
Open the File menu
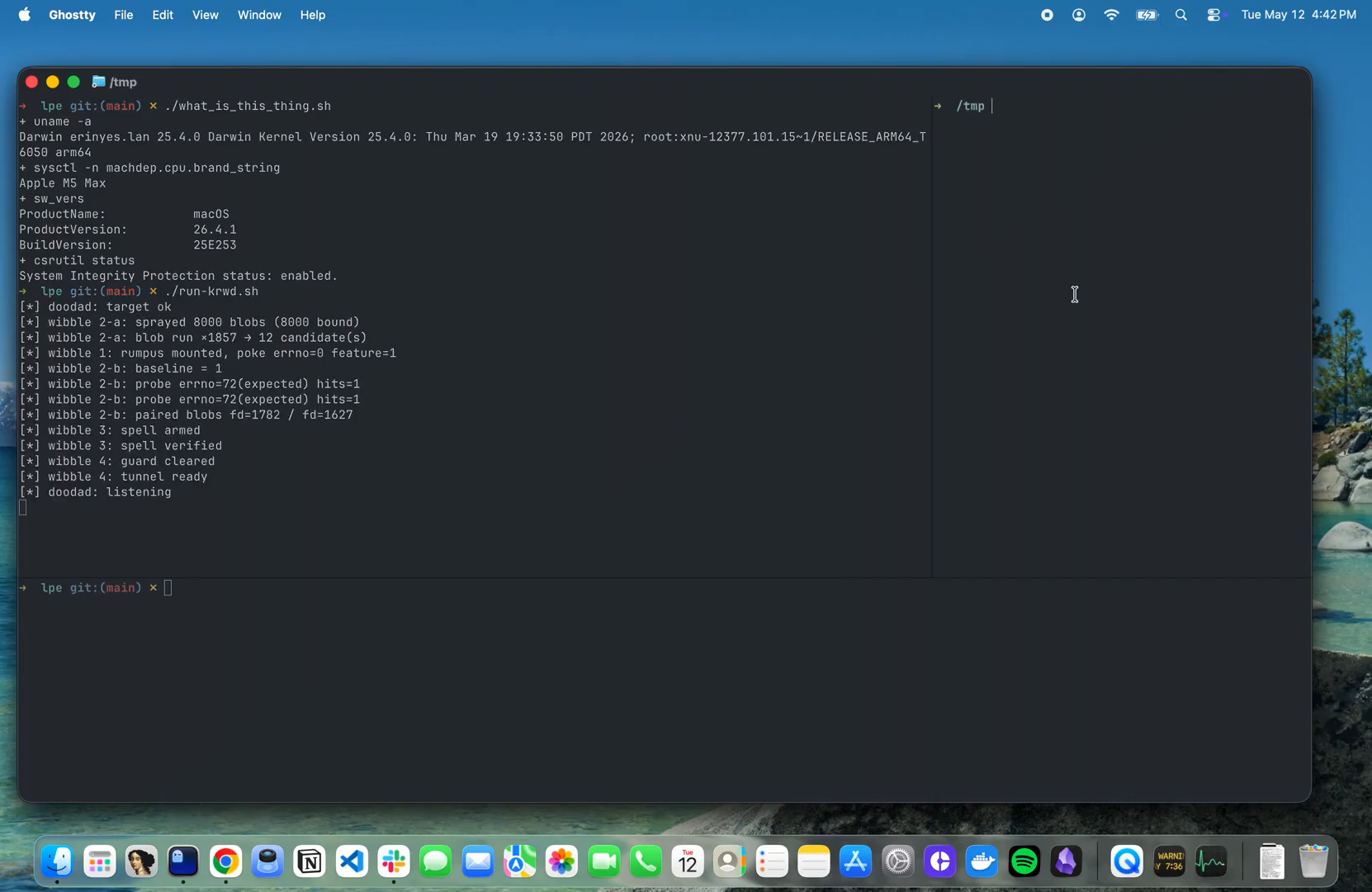[123, 15]
